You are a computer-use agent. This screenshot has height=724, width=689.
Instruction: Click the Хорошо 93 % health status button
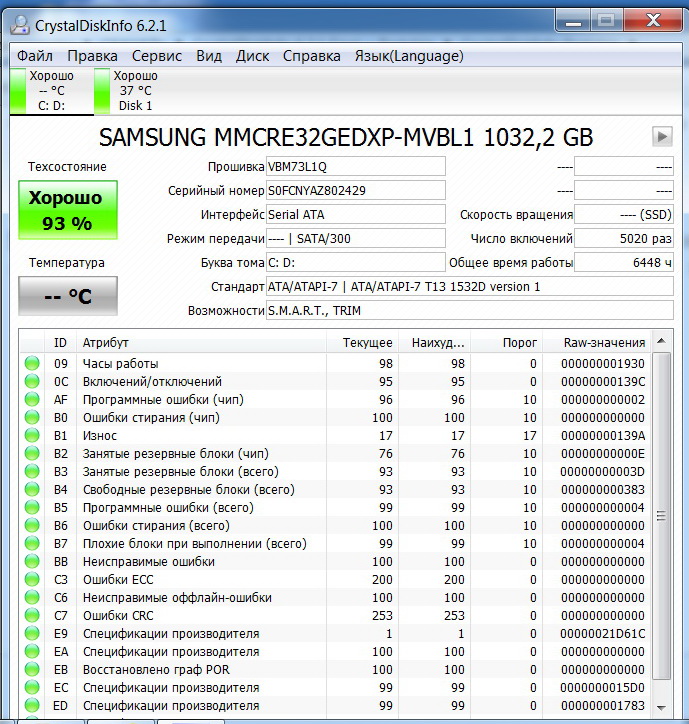coord(68,210)
